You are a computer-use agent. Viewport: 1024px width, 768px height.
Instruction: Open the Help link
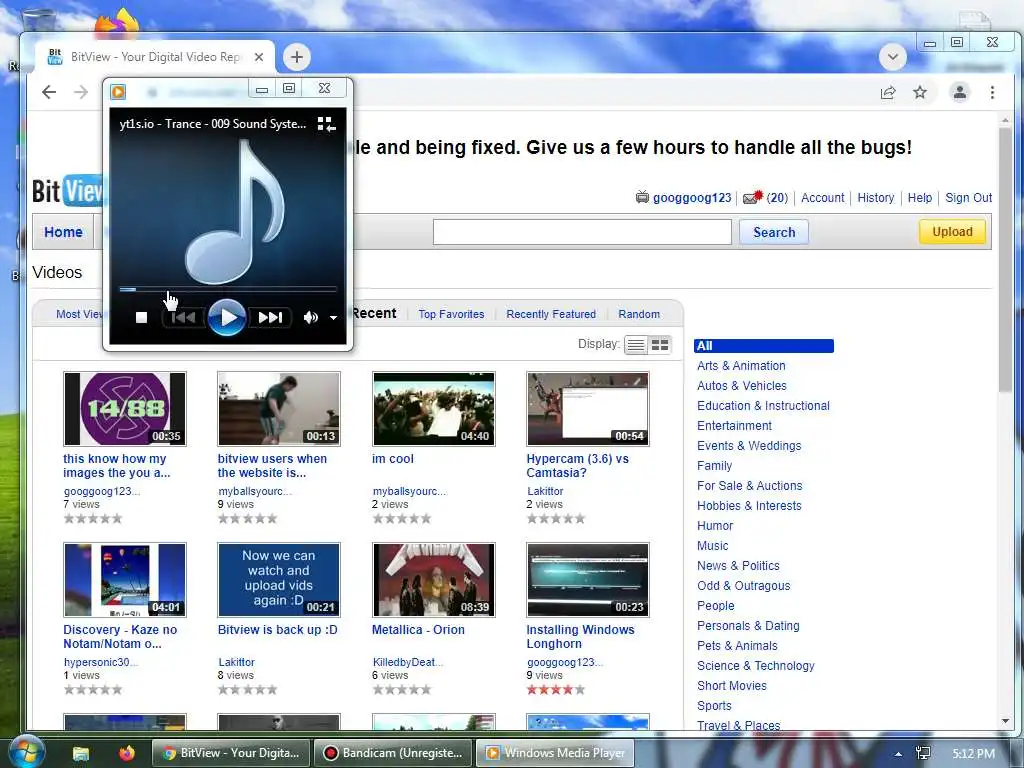(920, 198)
